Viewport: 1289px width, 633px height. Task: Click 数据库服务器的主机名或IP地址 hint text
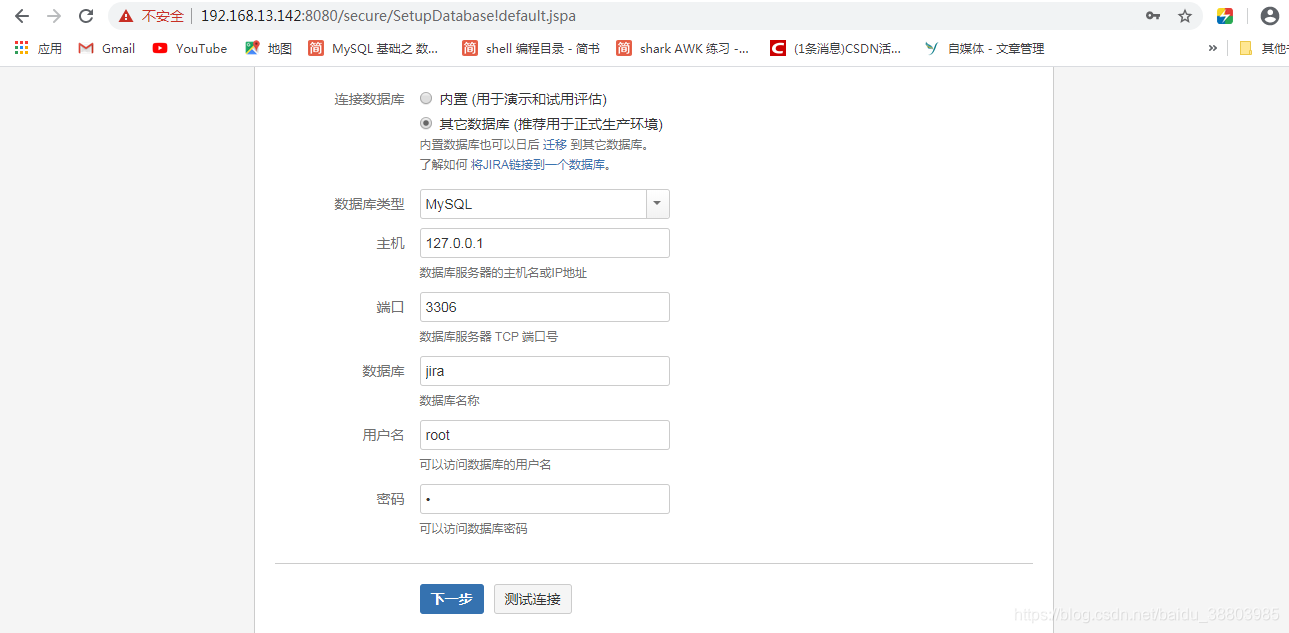(x=503, y=272)
